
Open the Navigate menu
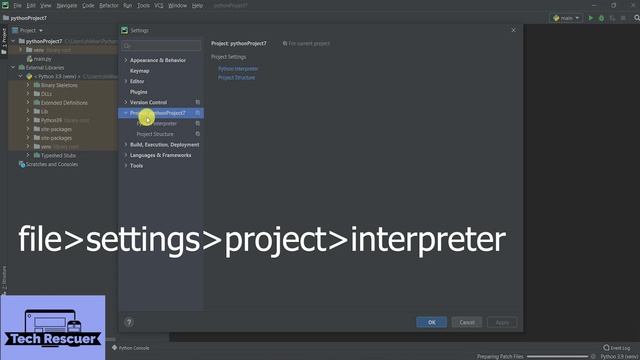(67, 6)
